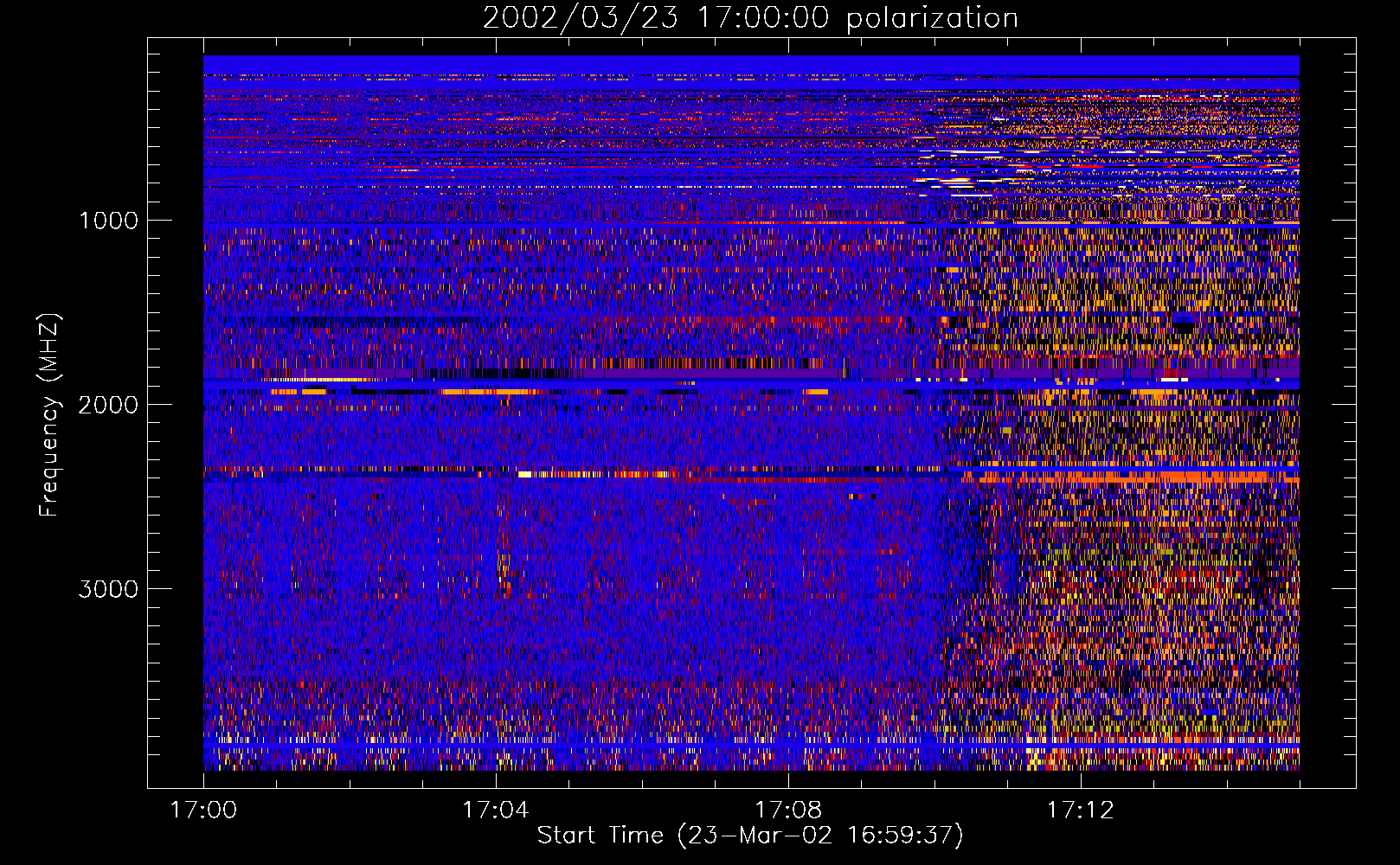1400x865 pixels.
Task: Click the 17:00 time tick label
Action: (x=203, y=811)
